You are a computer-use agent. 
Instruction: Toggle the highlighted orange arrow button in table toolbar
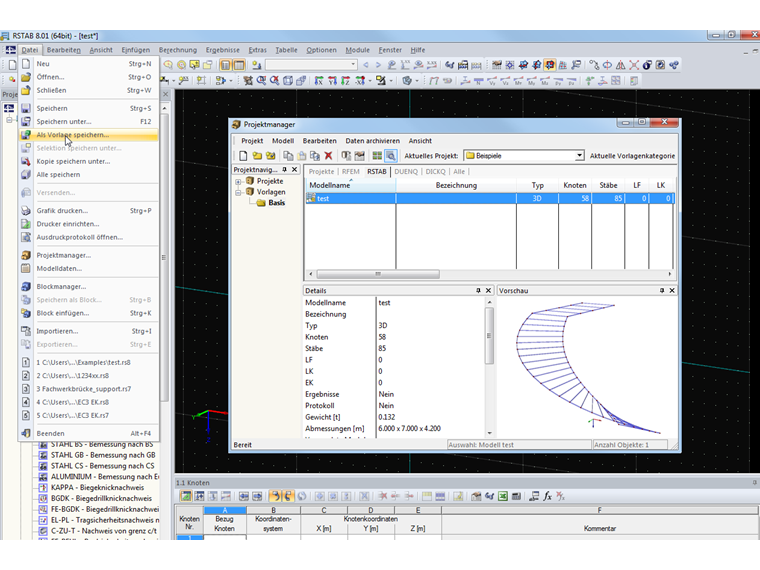[x=275, y=496]
